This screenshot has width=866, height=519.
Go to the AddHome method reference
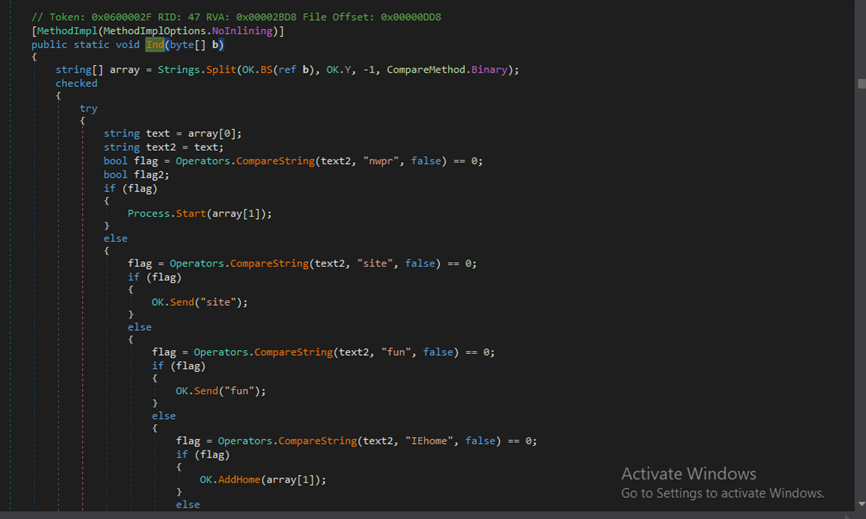click(x=239, y=480)
